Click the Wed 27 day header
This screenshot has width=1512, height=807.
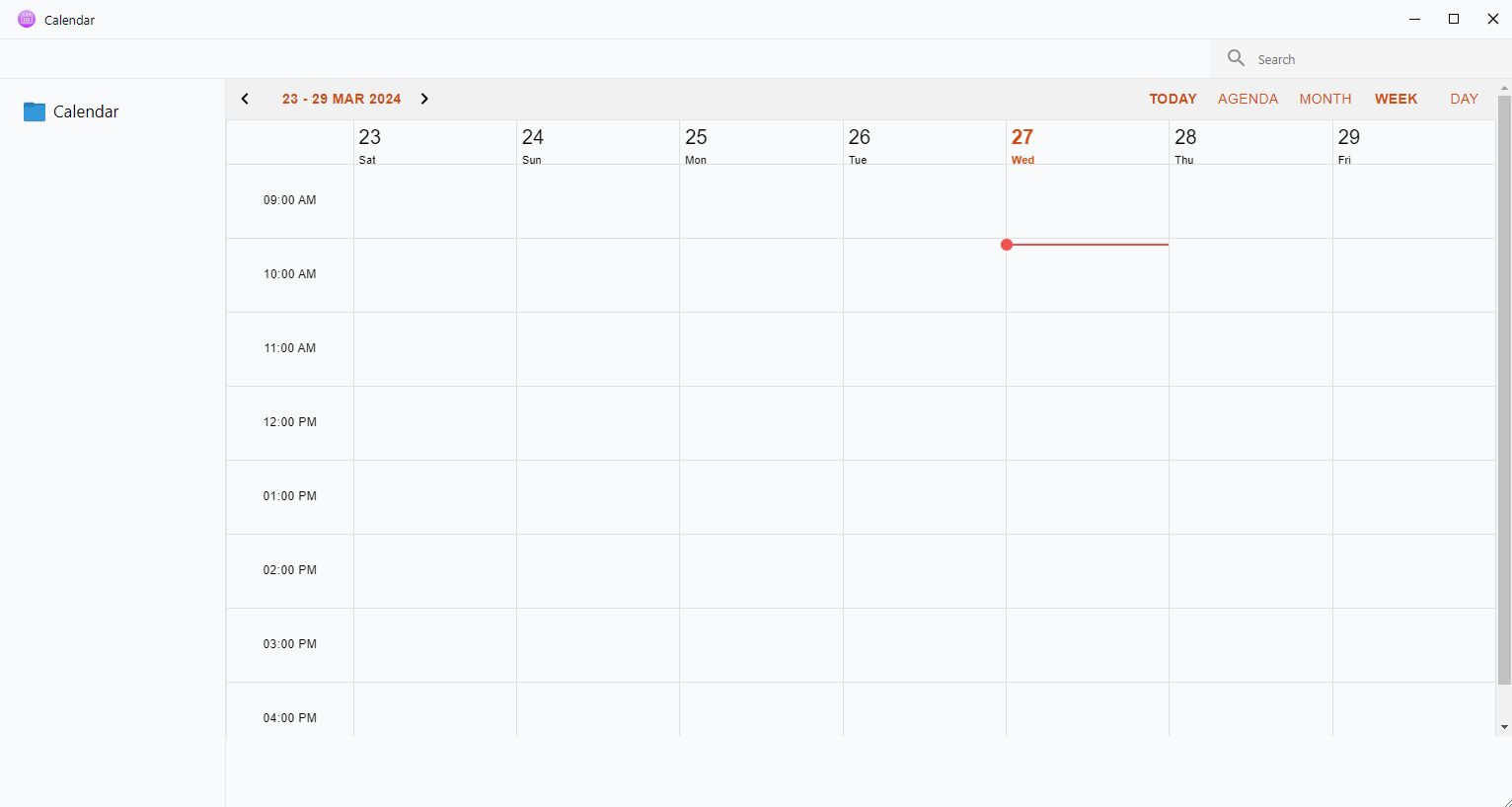(1087, 143)
